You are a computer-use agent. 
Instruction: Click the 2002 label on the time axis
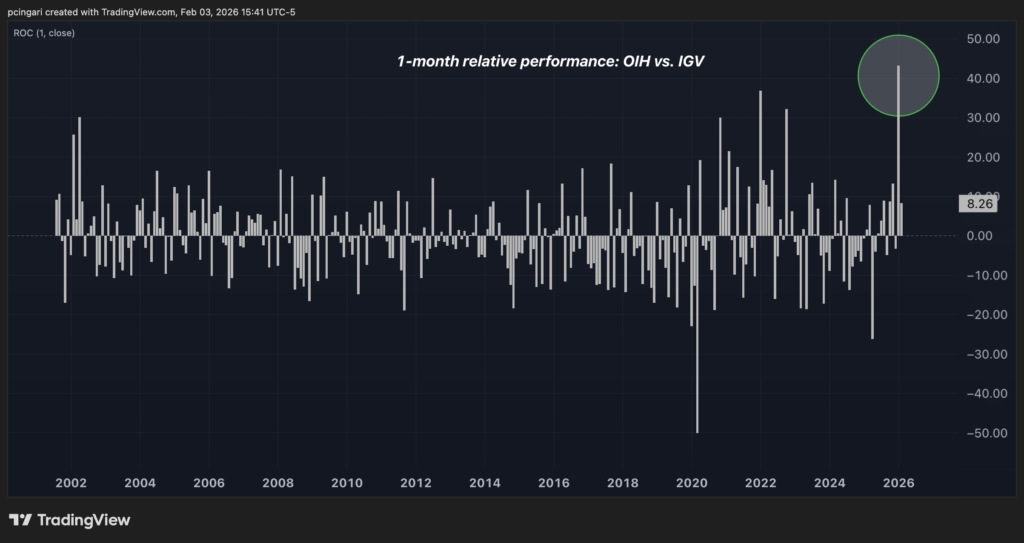click(70, 483)
